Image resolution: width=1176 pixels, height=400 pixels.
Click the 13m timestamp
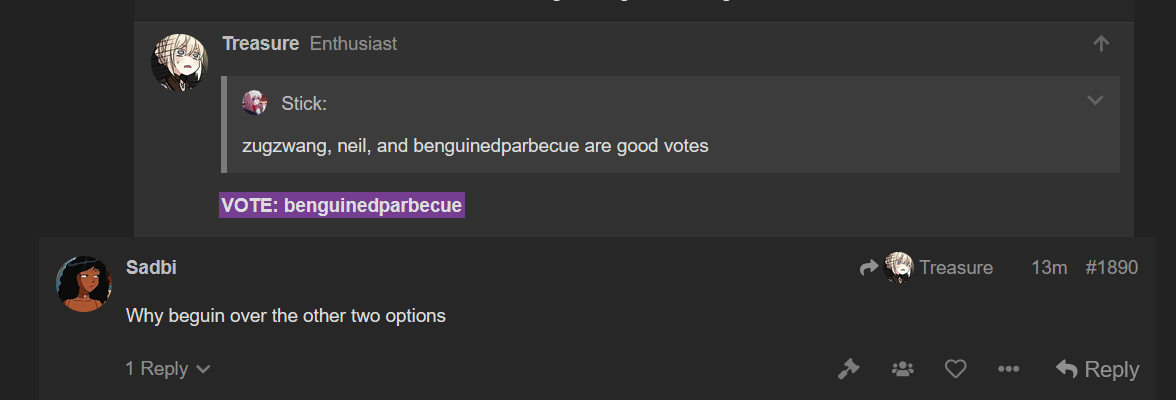(1048, 267)
